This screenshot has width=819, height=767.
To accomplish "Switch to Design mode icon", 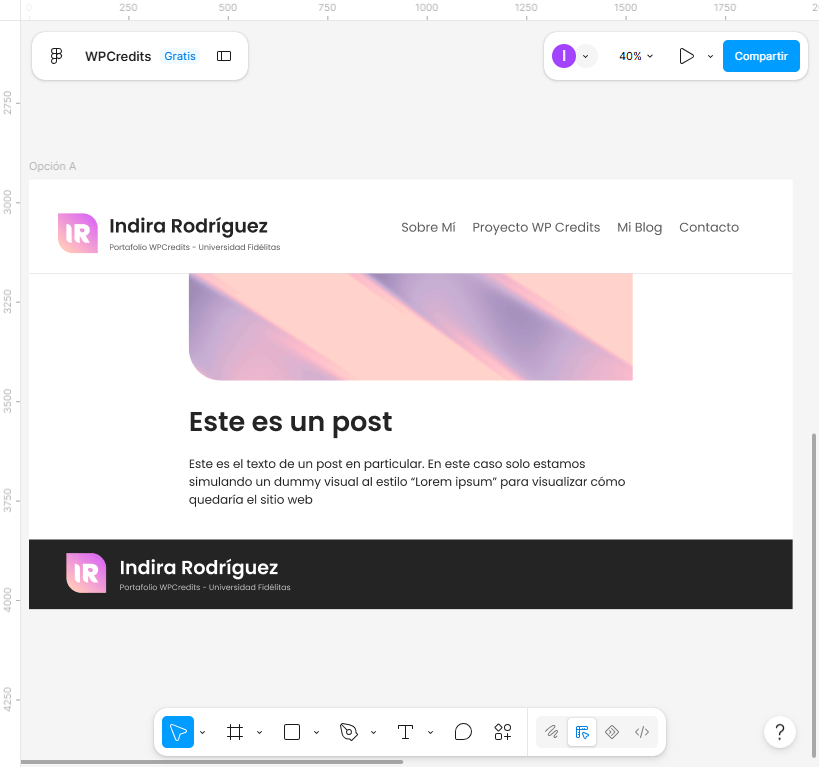I will pyautogui.click(x=582, y=731).
